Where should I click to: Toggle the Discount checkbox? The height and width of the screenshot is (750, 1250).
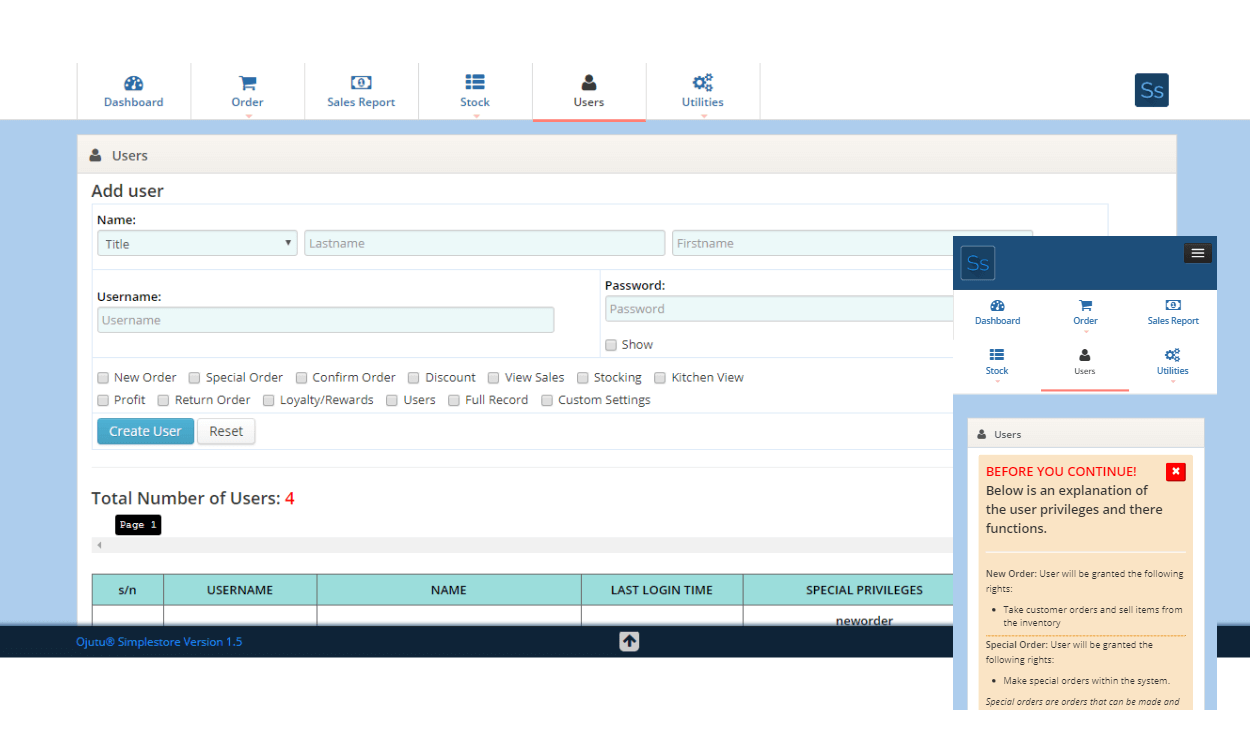coord(415,378)
